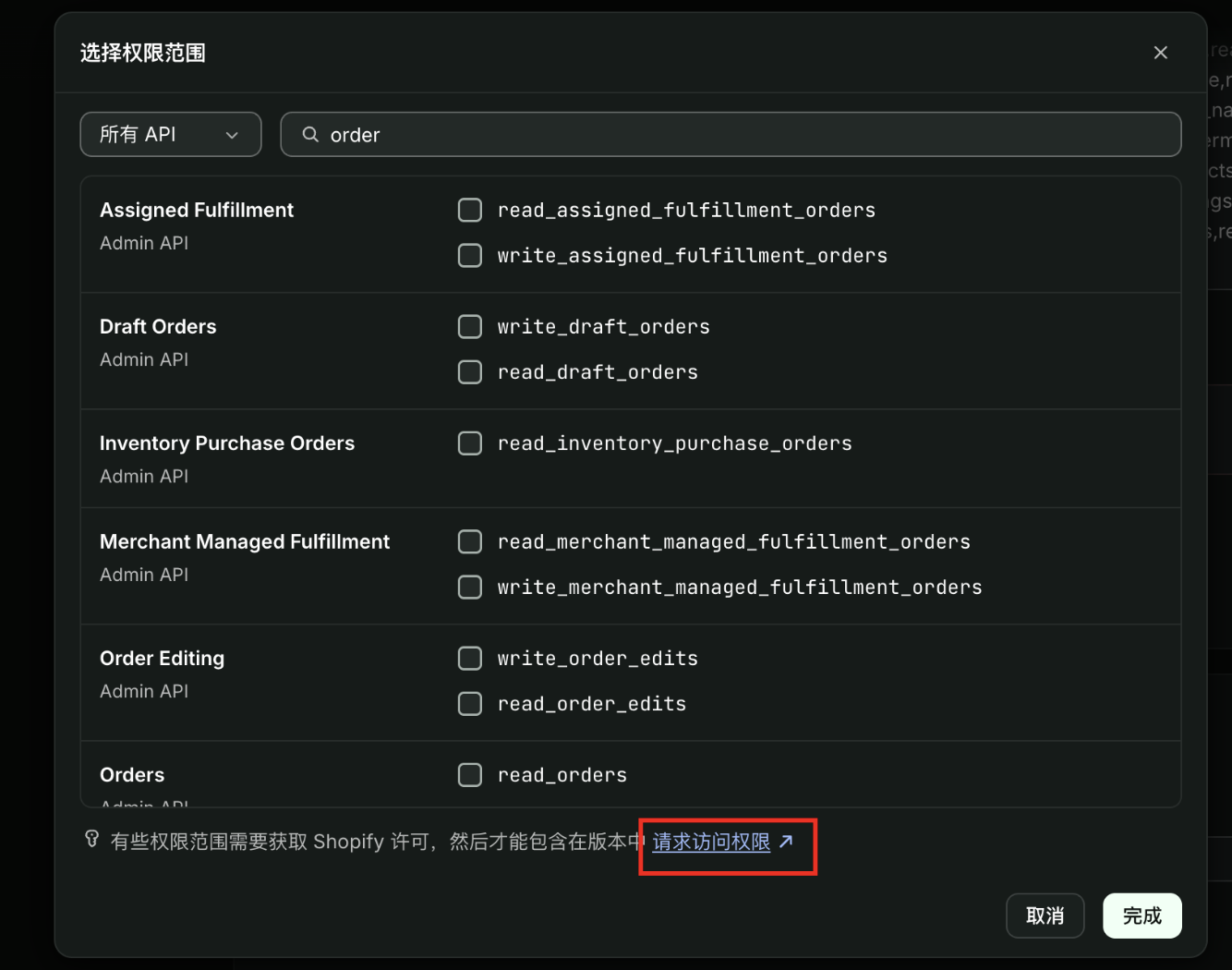Click Admin API under Merchant Managed Fulfillment
This screenshot has width=1232, height=970.
click(144, 575)
